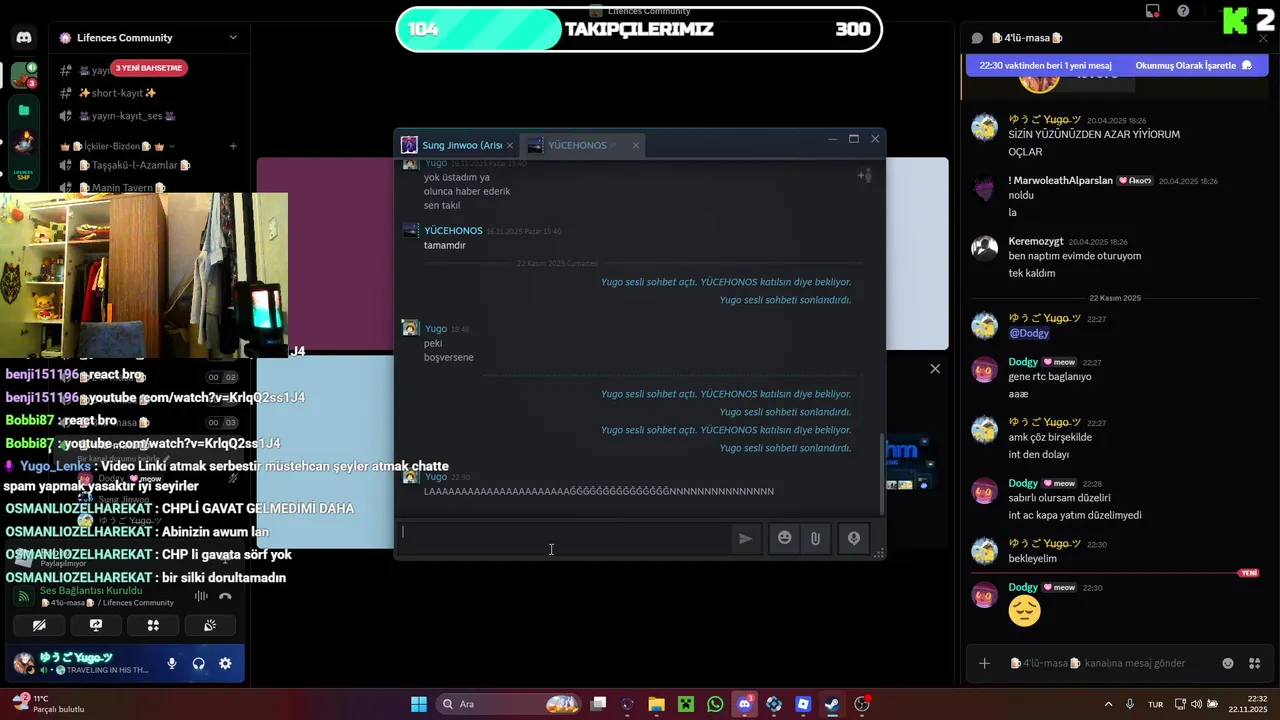Open File Explorer from taskbar
This screenshot has width=1280, height=720.
tap(657, 704)
